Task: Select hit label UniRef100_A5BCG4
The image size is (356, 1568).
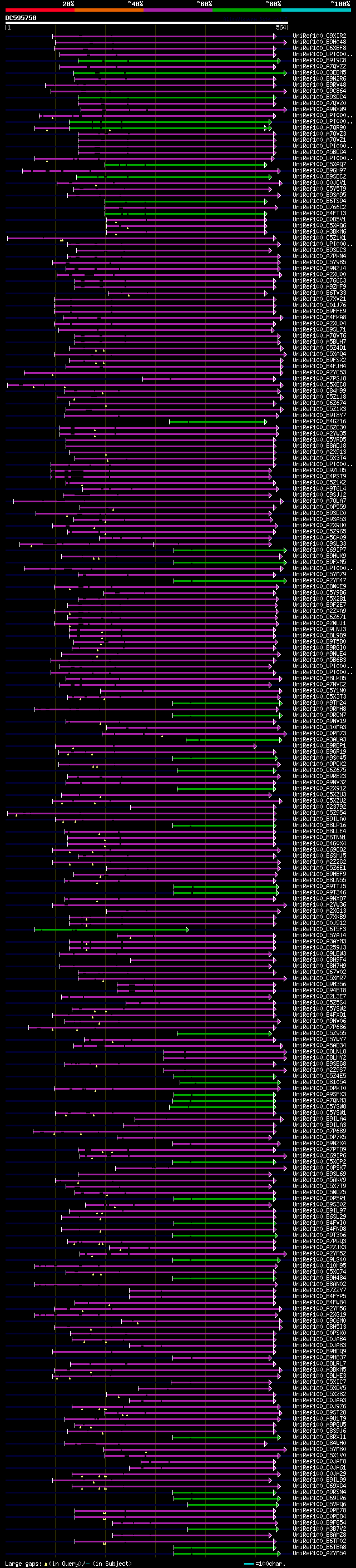Action: pos(319,152)
